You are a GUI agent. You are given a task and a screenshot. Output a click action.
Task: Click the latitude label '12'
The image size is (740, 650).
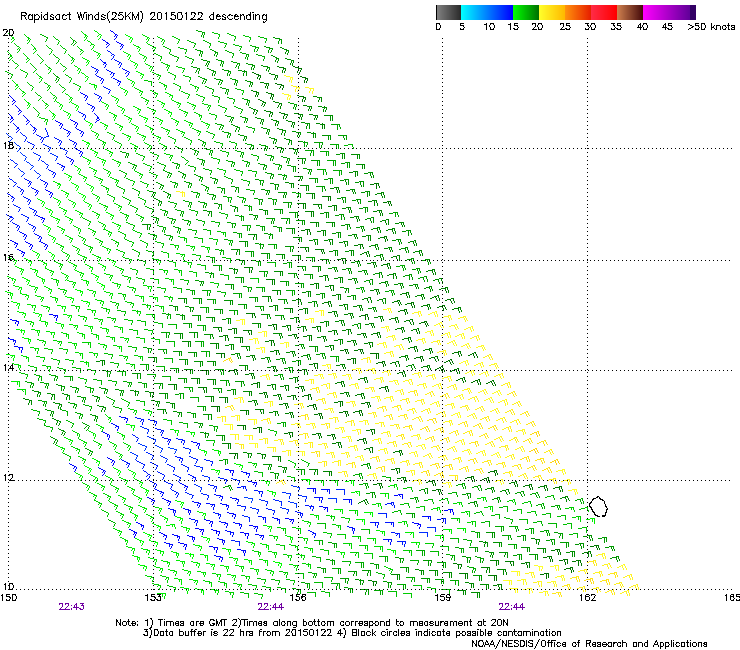(8, 477)
